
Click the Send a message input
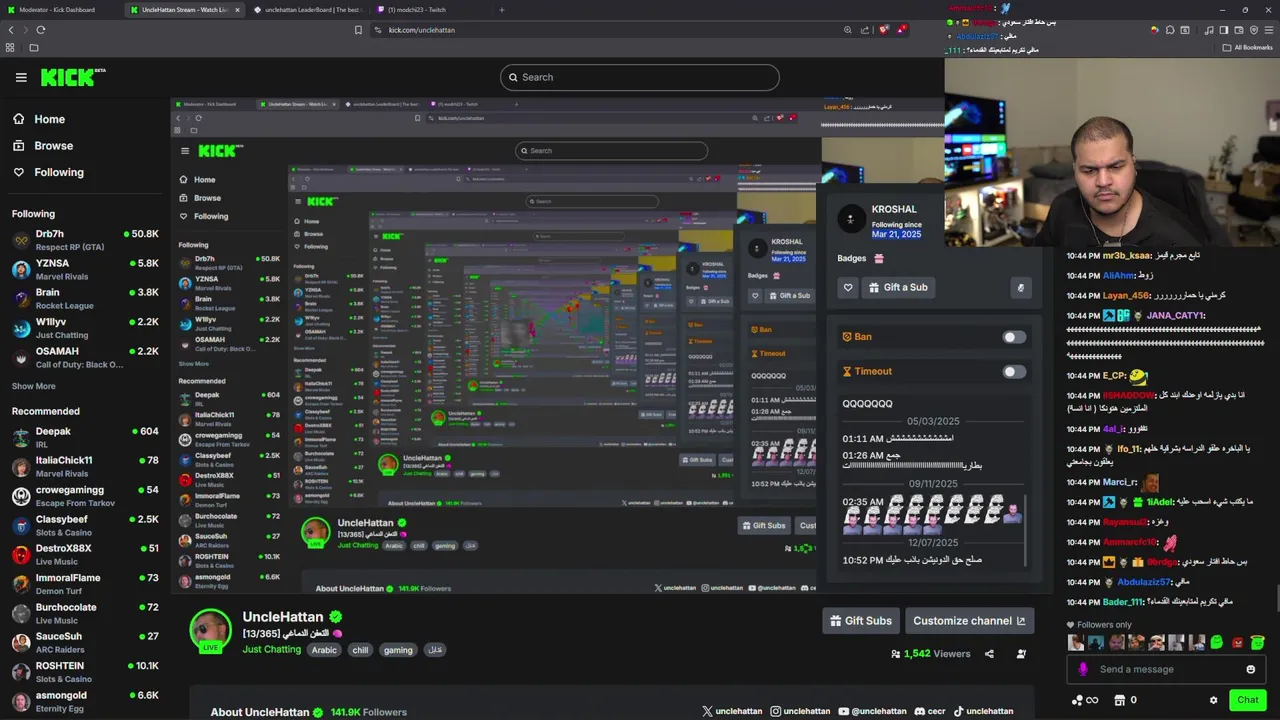[1166, 669]
